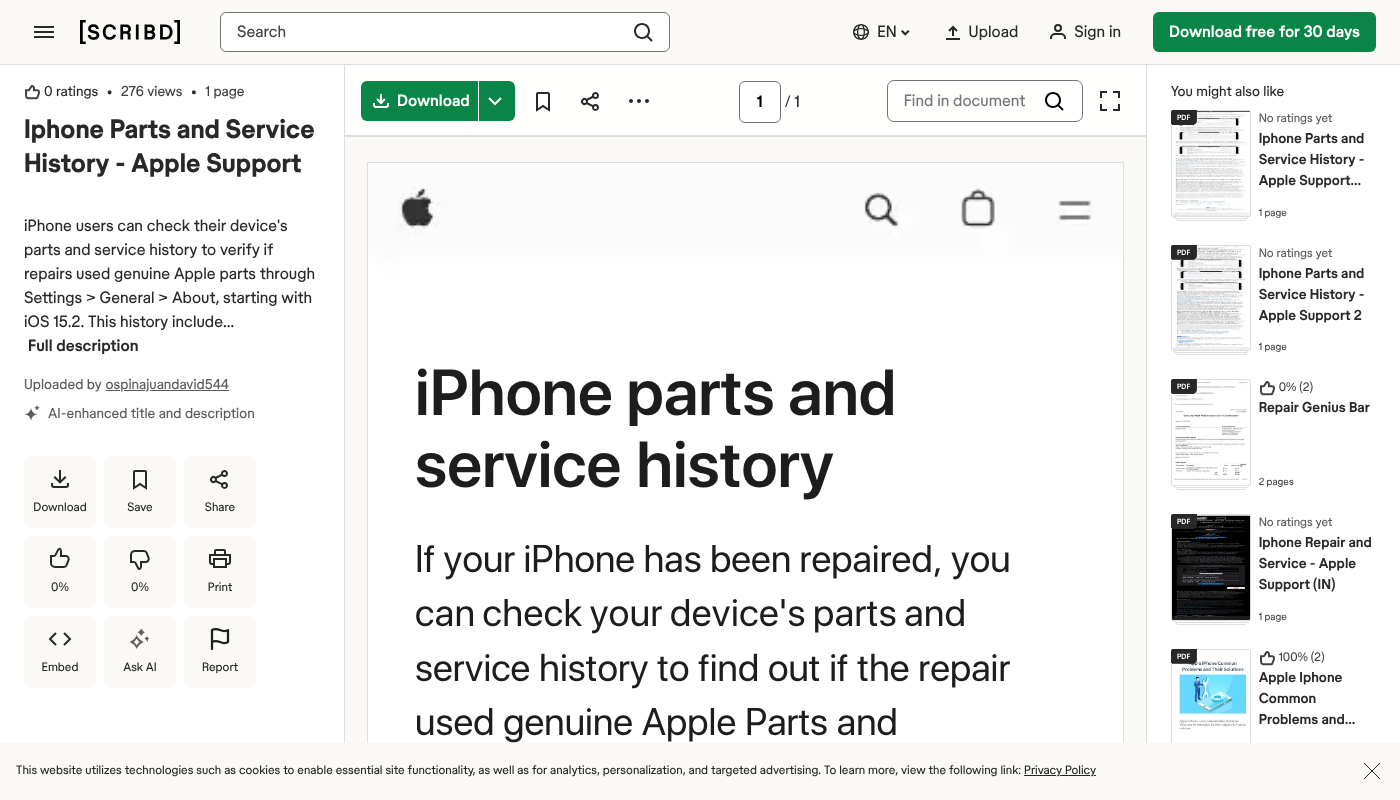This screenshot has height=800, width=1400.
Task: Open the hamburger navigation menu
Action: coord(44,32)
